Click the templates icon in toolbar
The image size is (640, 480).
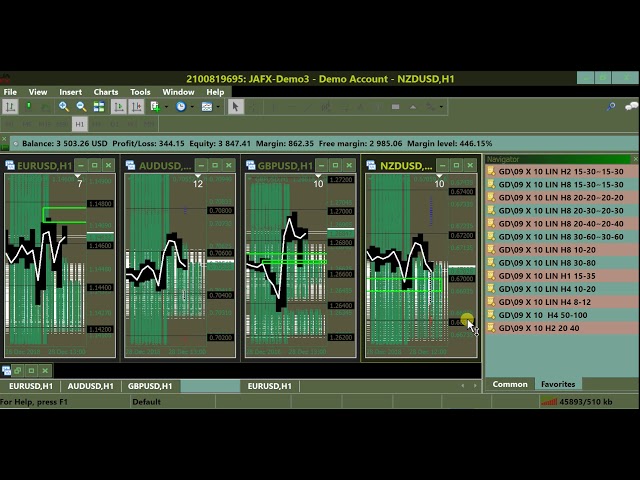click(x=207, y=106)
